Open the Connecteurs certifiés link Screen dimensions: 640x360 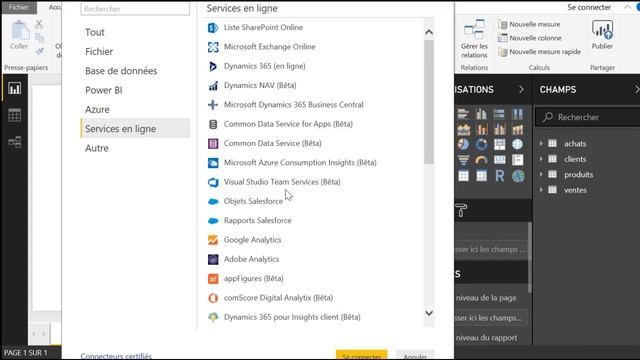click(x=116, y=356)
